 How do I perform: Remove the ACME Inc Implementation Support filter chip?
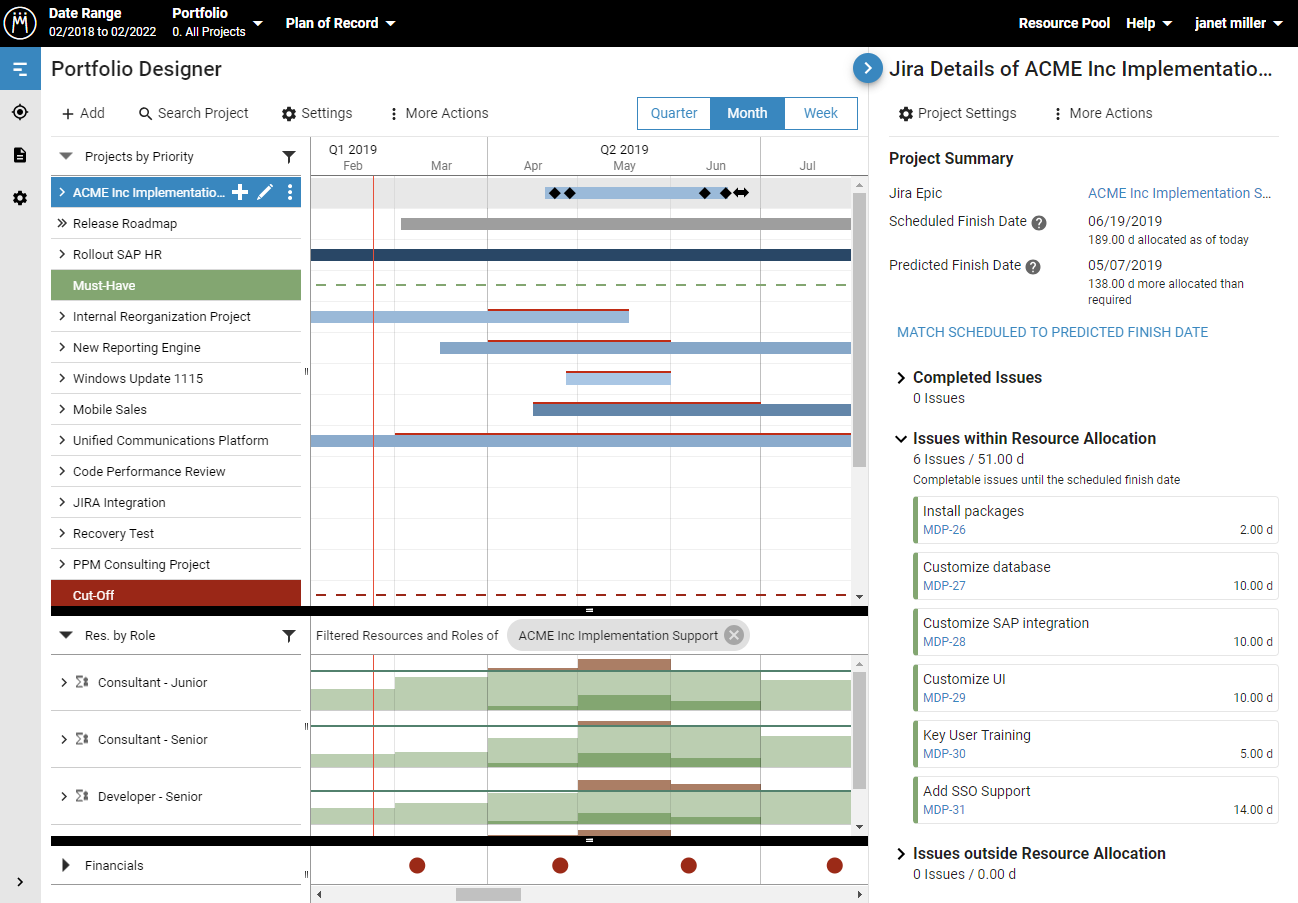click(734, 635)
